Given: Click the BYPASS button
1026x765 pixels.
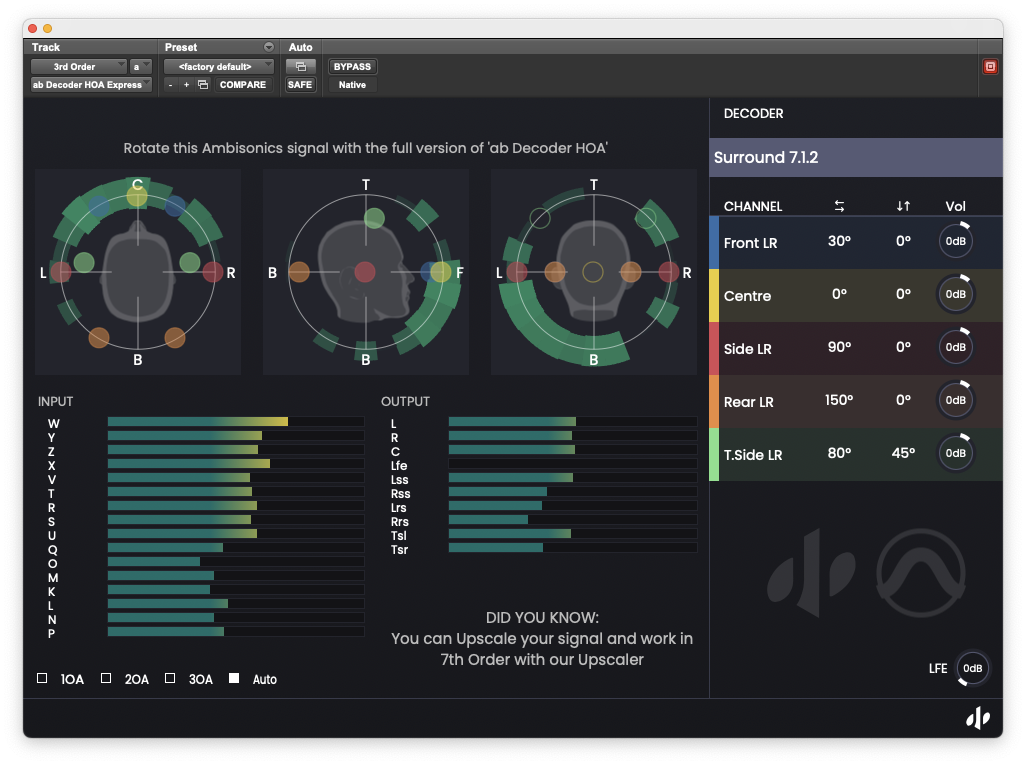Looking at the screenshot, I should pos(352,66).
